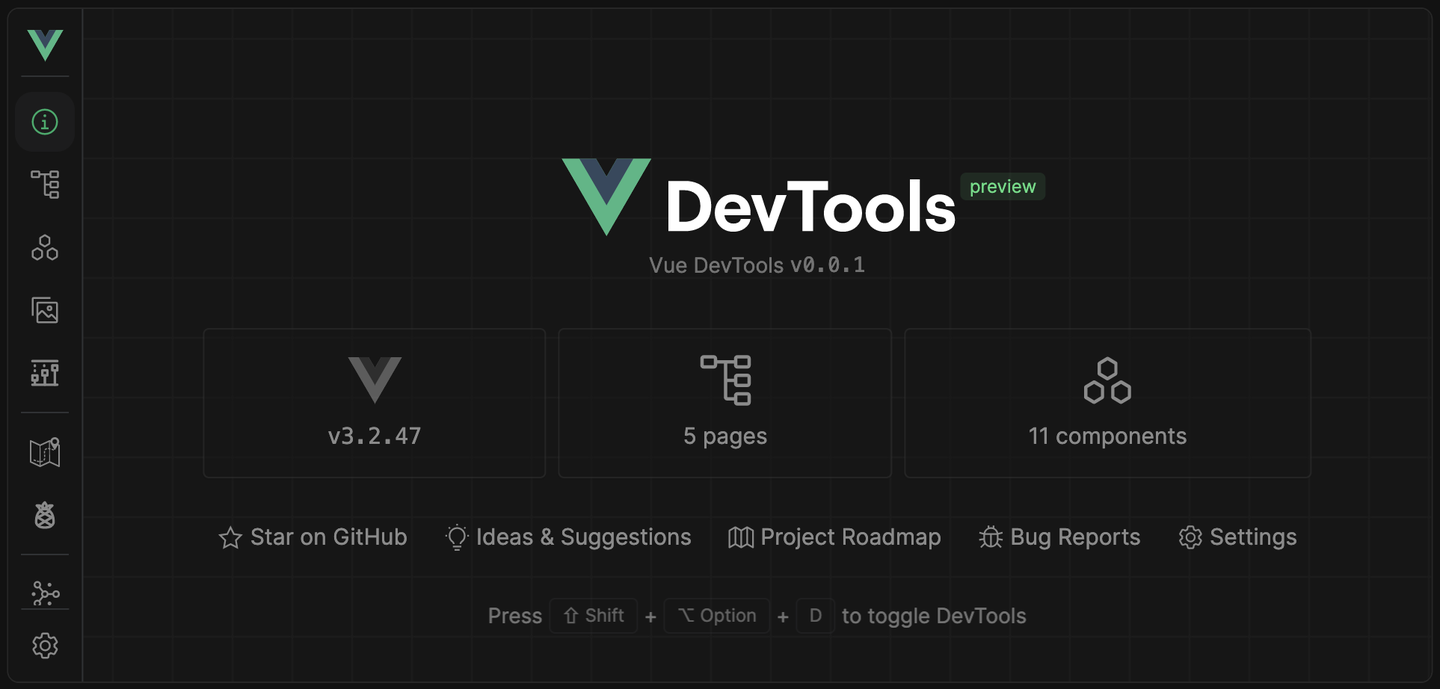Open Settings via the gear icon

(x=44, y=645)
